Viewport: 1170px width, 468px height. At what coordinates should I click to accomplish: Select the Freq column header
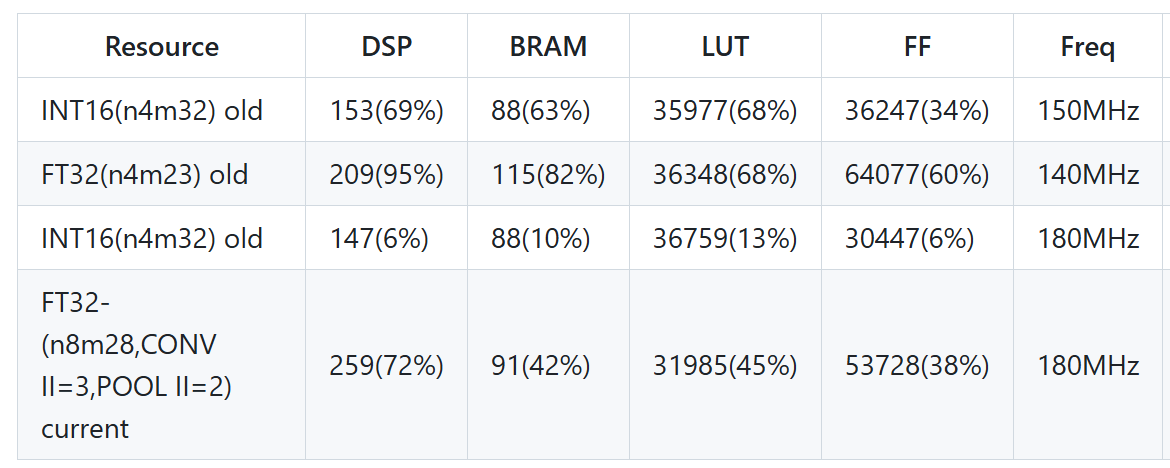[1088, 46]
